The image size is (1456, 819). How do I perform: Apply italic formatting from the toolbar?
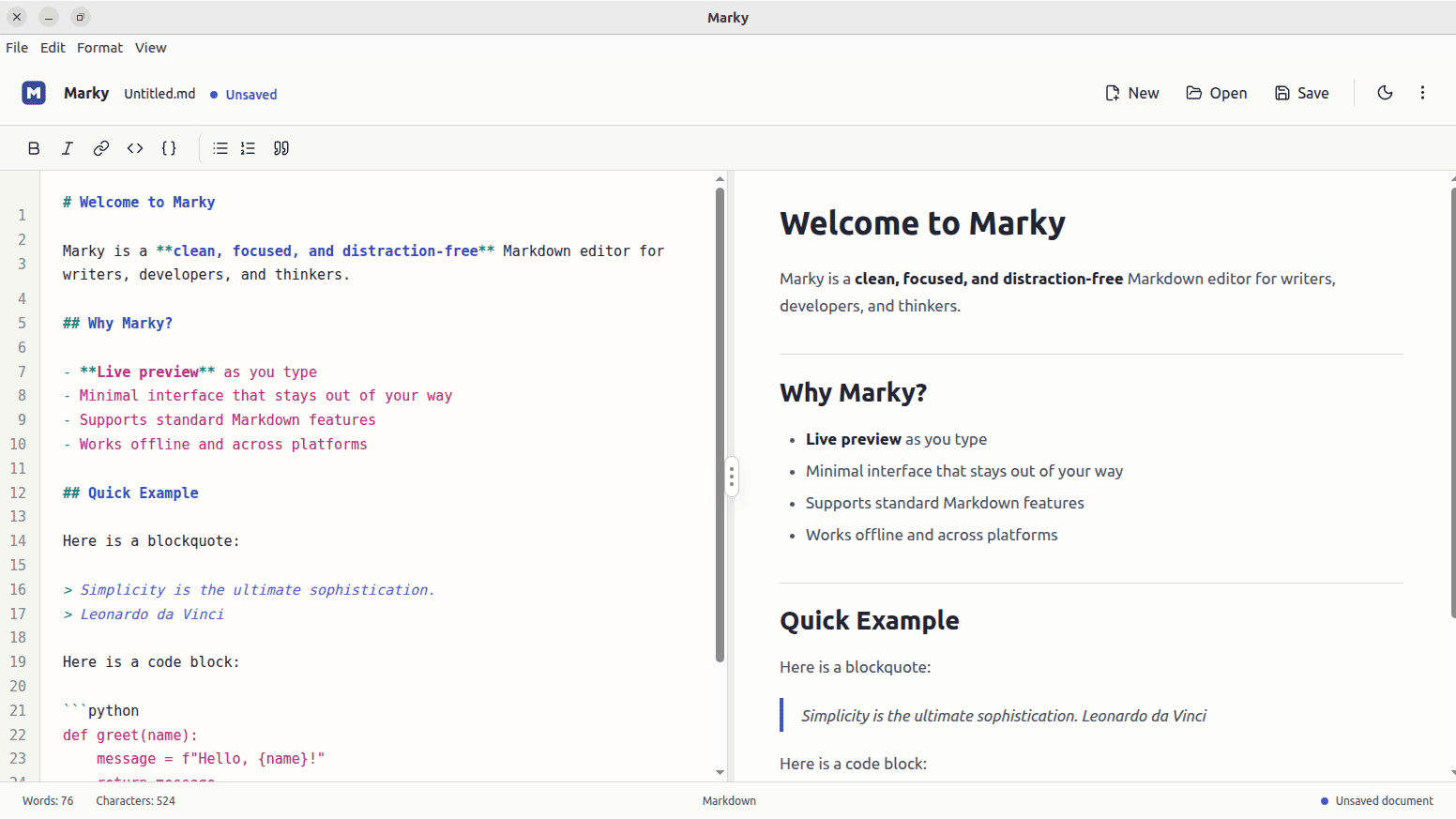point(68,148)
